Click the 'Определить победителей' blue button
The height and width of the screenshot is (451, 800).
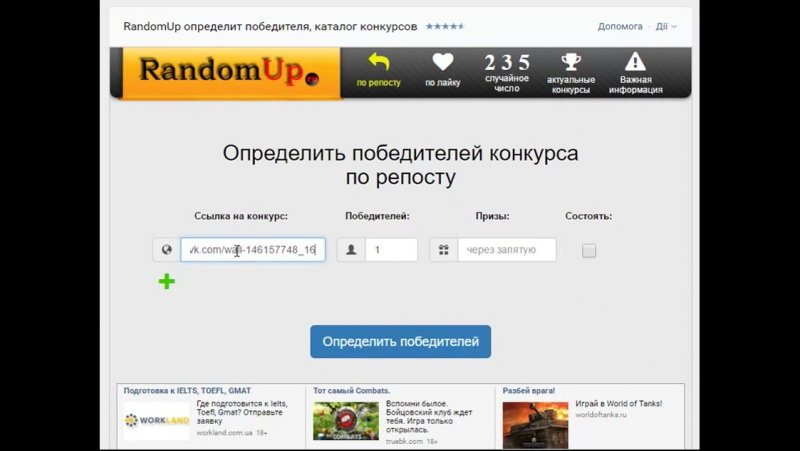(x=401, y=341)
